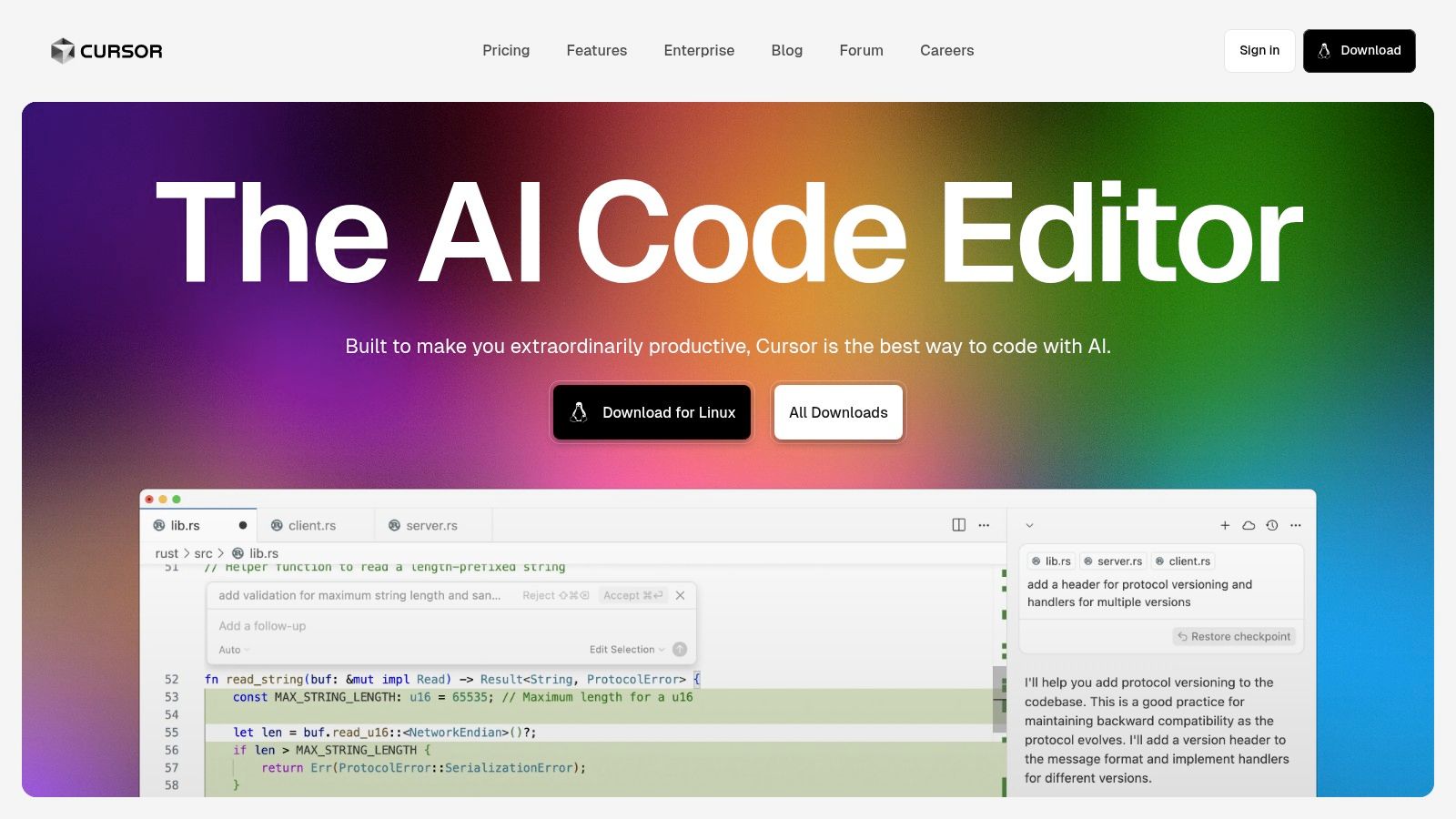Click the hero heading The AI Code Editor
The width and height of the screenshot is (1456, 819).
(x=729, y=233)
